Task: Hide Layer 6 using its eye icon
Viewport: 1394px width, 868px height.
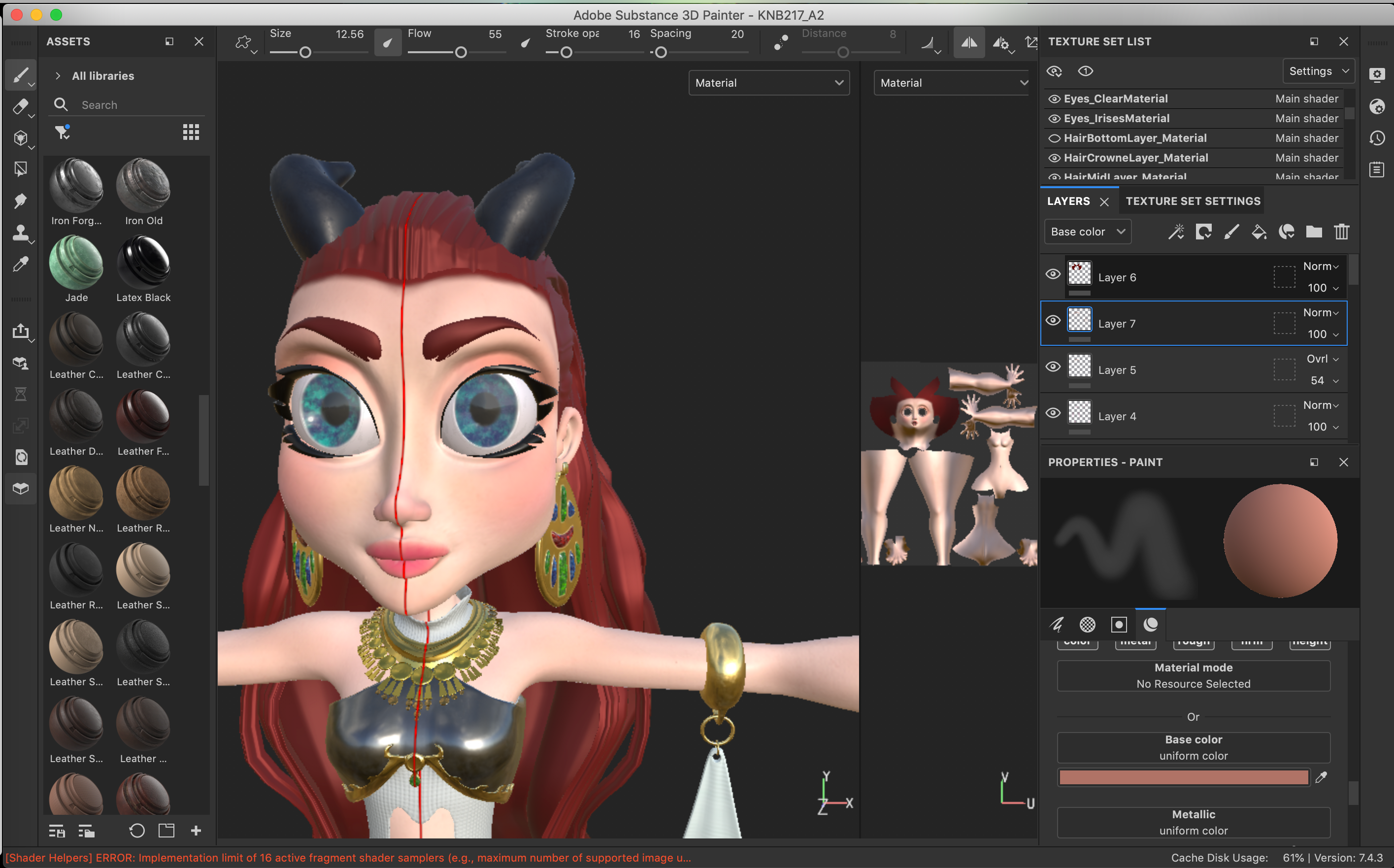Action: 1053,274
